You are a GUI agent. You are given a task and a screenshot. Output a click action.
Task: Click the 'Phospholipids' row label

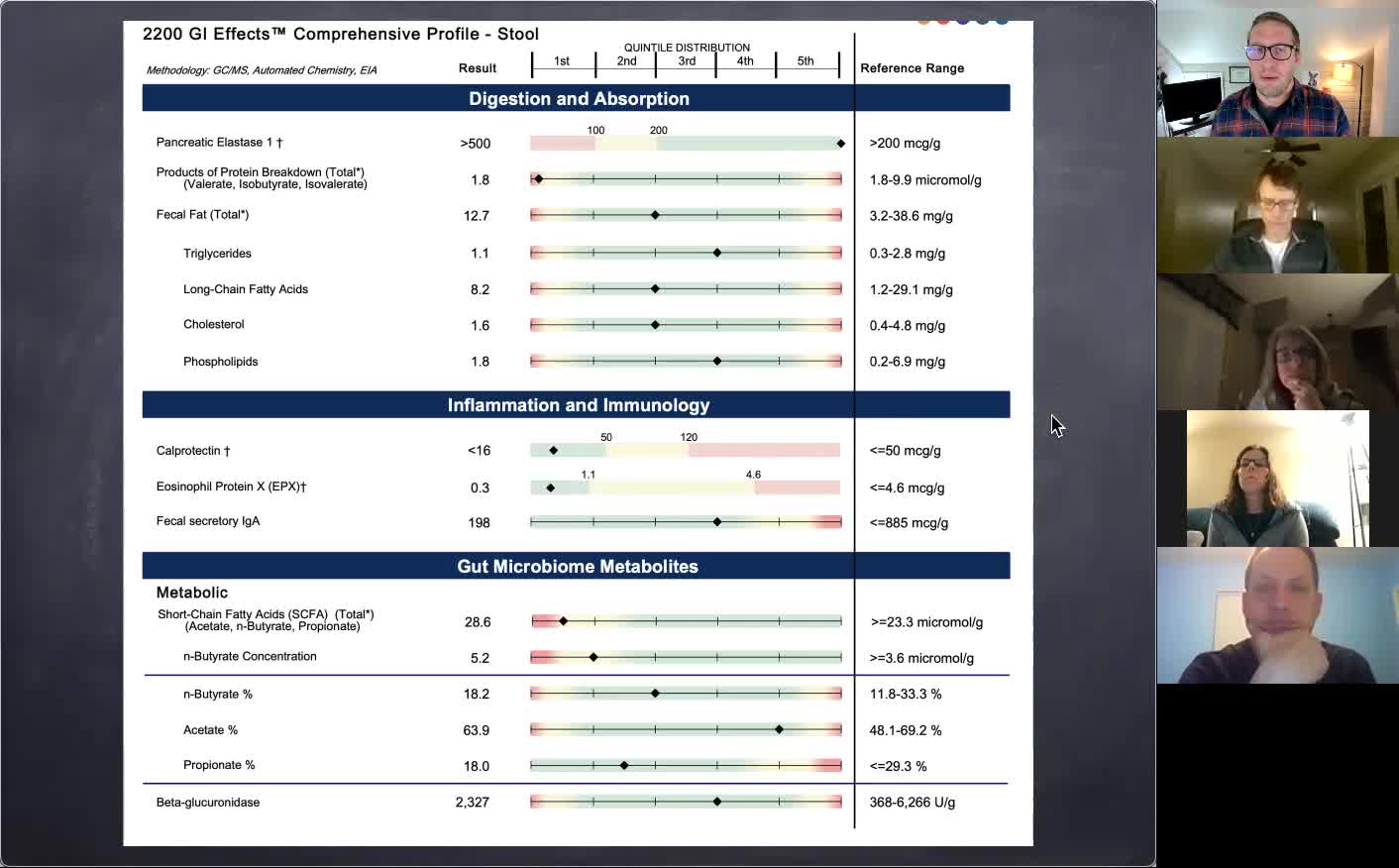click(220, 362)
